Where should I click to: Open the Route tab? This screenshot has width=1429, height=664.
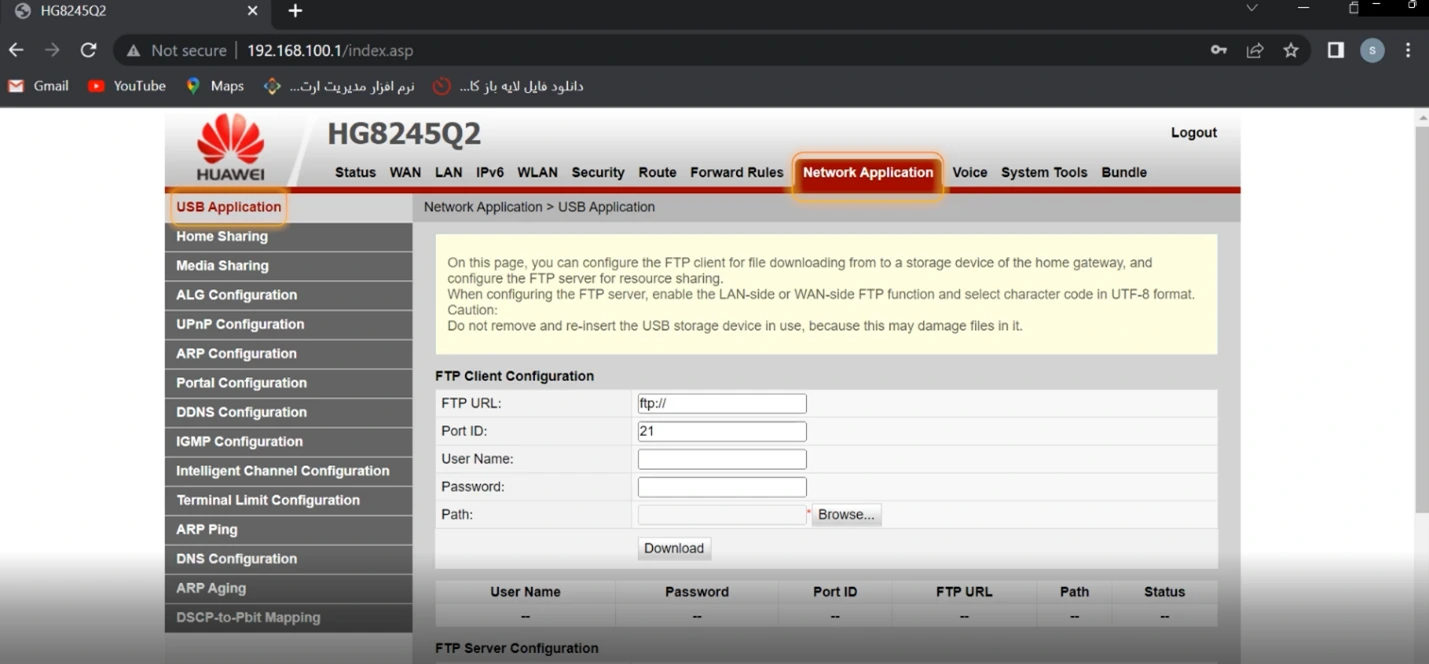click(657, 172)
